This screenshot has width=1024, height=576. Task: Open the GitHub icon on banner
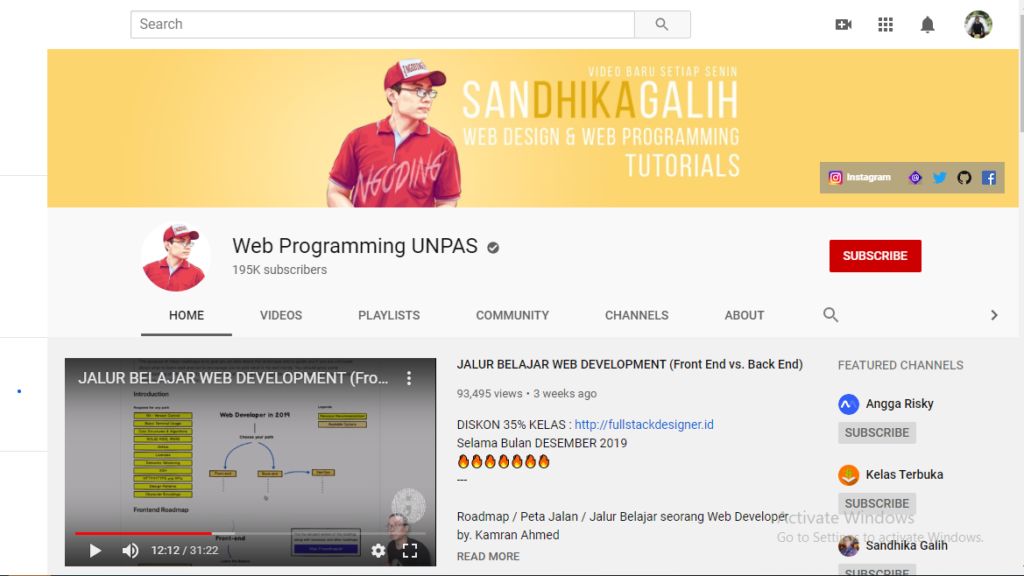click(964, 178)
